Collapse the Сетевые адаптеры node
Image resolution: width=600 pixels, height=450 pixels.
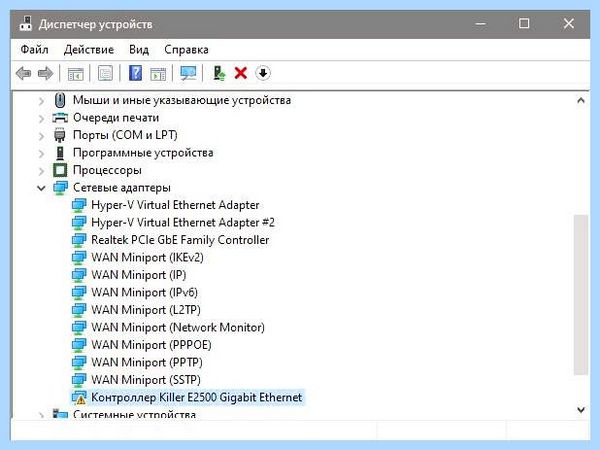coord(41,188)
